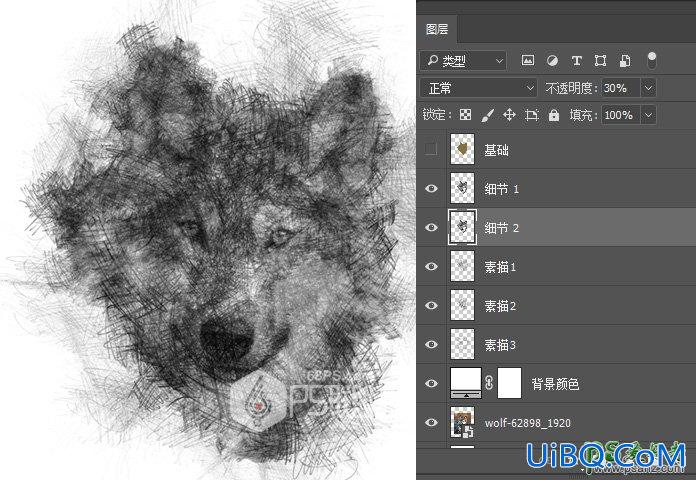Click the 背景颜色 solid color fill thumbnail

466,383
